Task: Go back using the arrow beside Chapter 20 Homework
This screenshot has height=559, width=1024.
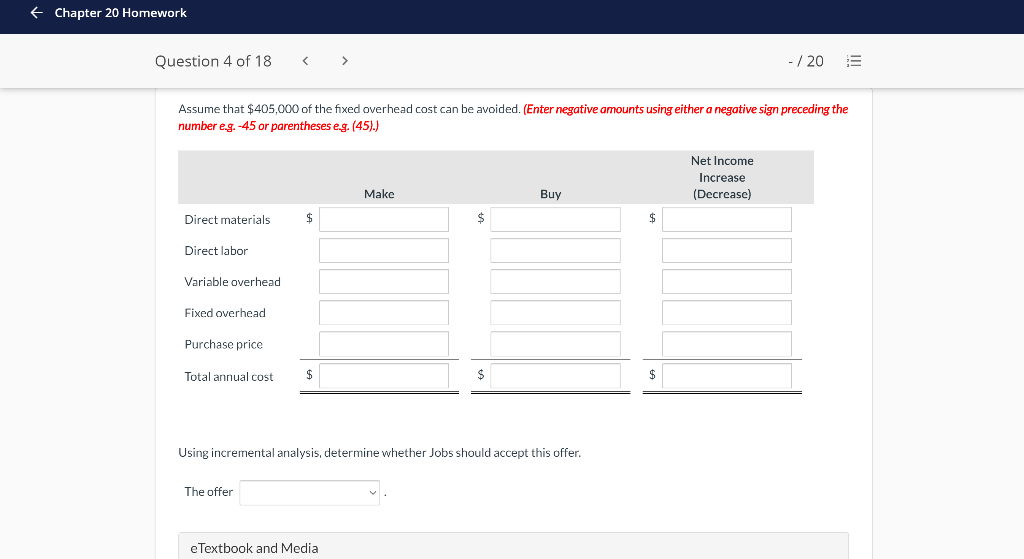Action: (37, 12)
